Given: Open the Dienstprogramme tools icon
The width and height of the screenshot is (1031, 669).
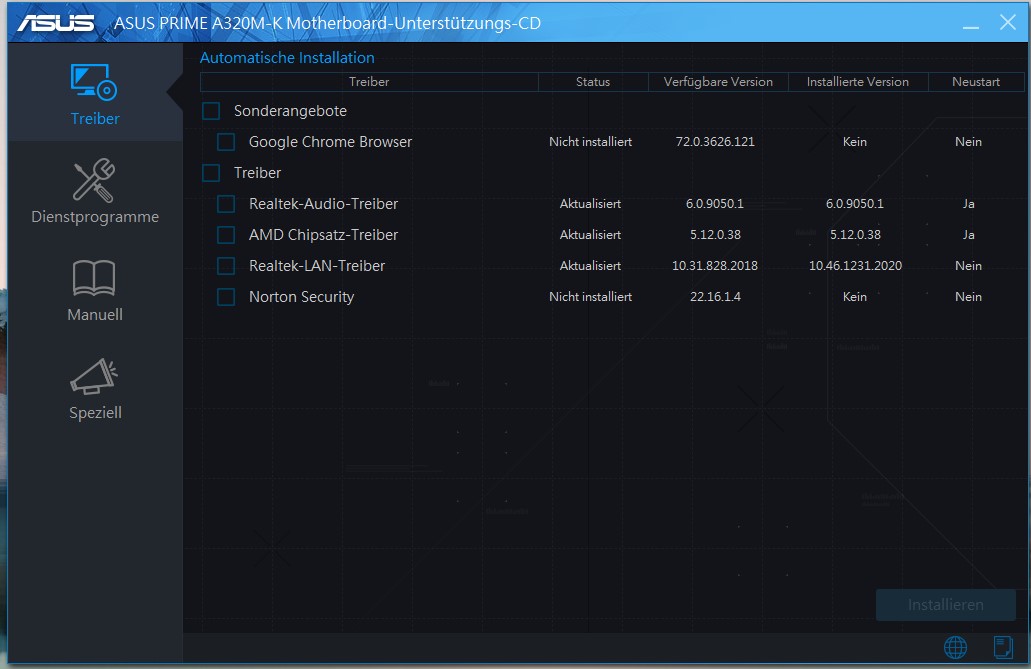Looking at the screenshot, I should tap(93, 180).
